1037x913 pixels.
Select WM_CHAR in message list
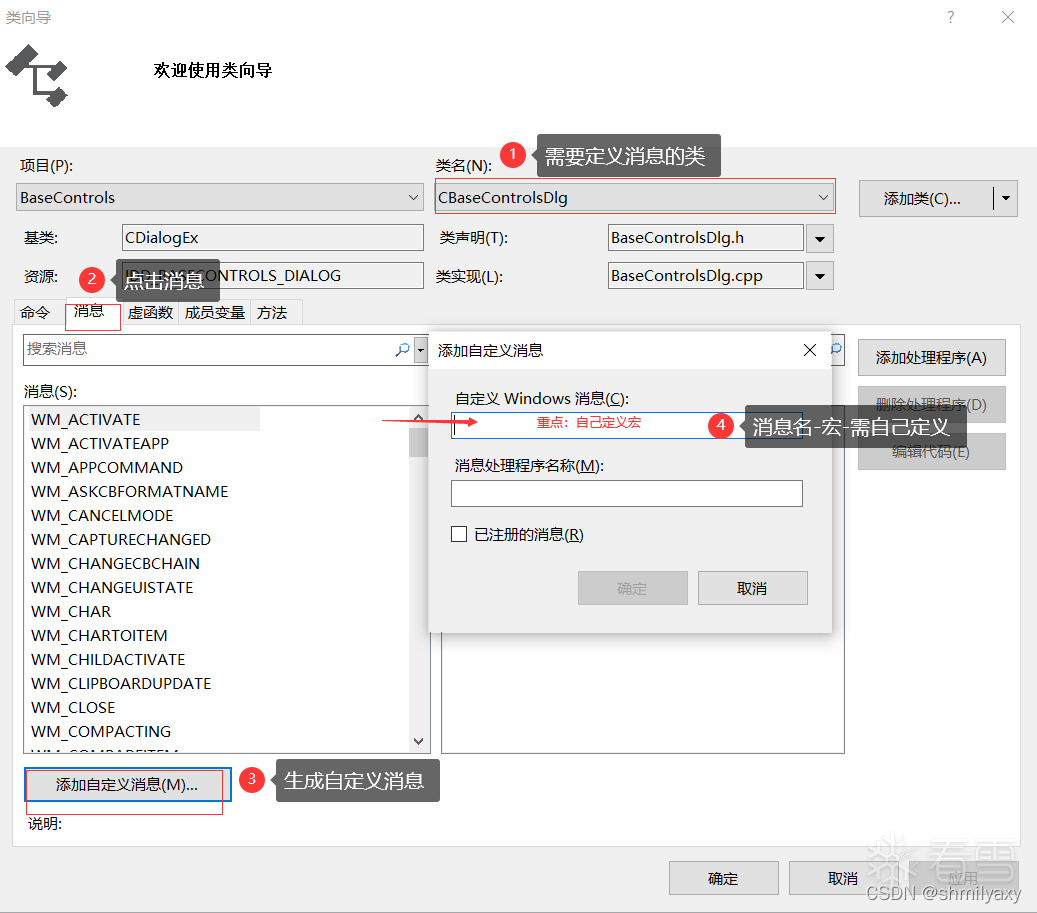(x=71, y=612)
